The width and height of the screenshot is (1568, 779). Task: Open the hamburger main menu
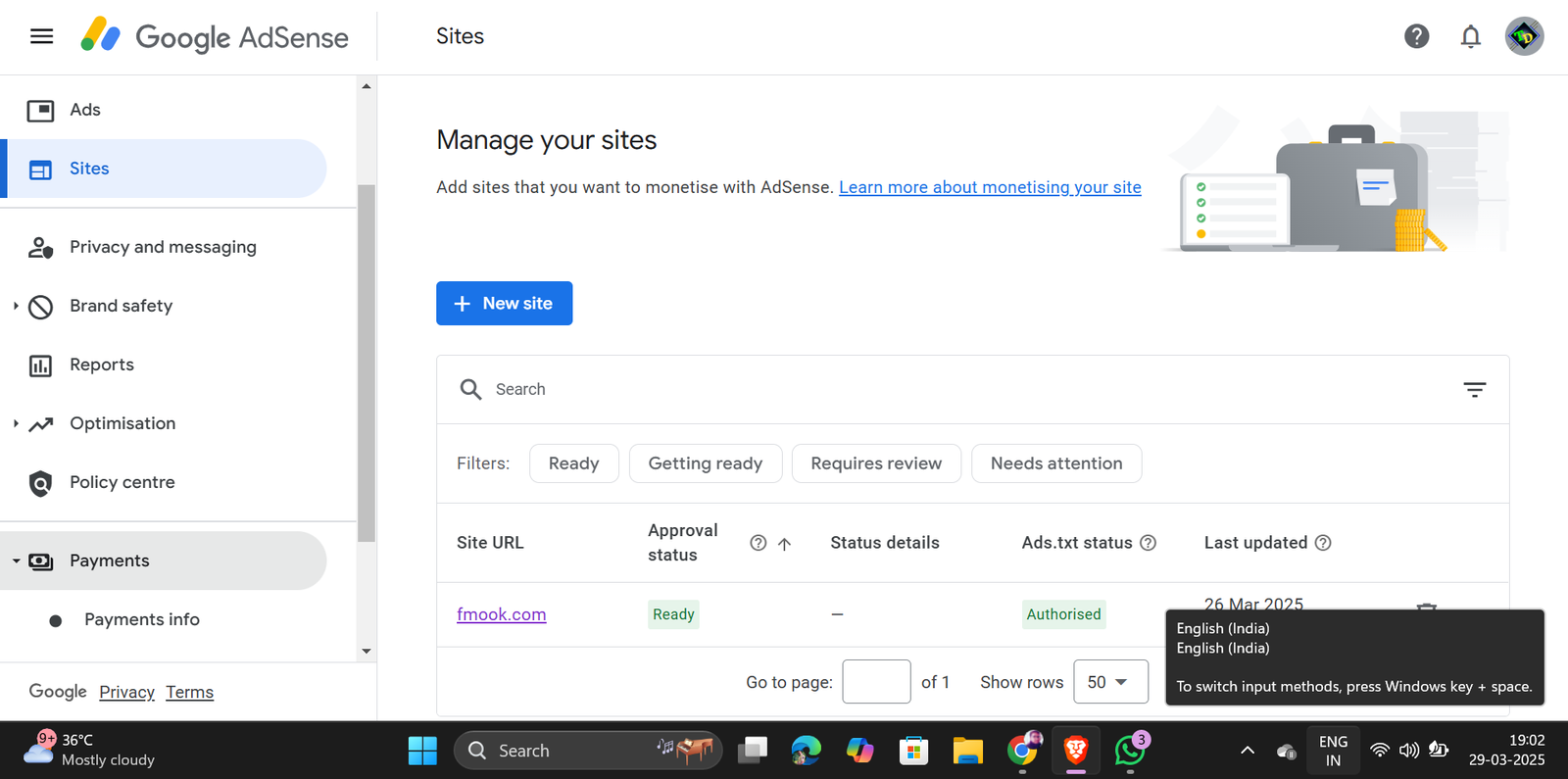coord(41,36)
